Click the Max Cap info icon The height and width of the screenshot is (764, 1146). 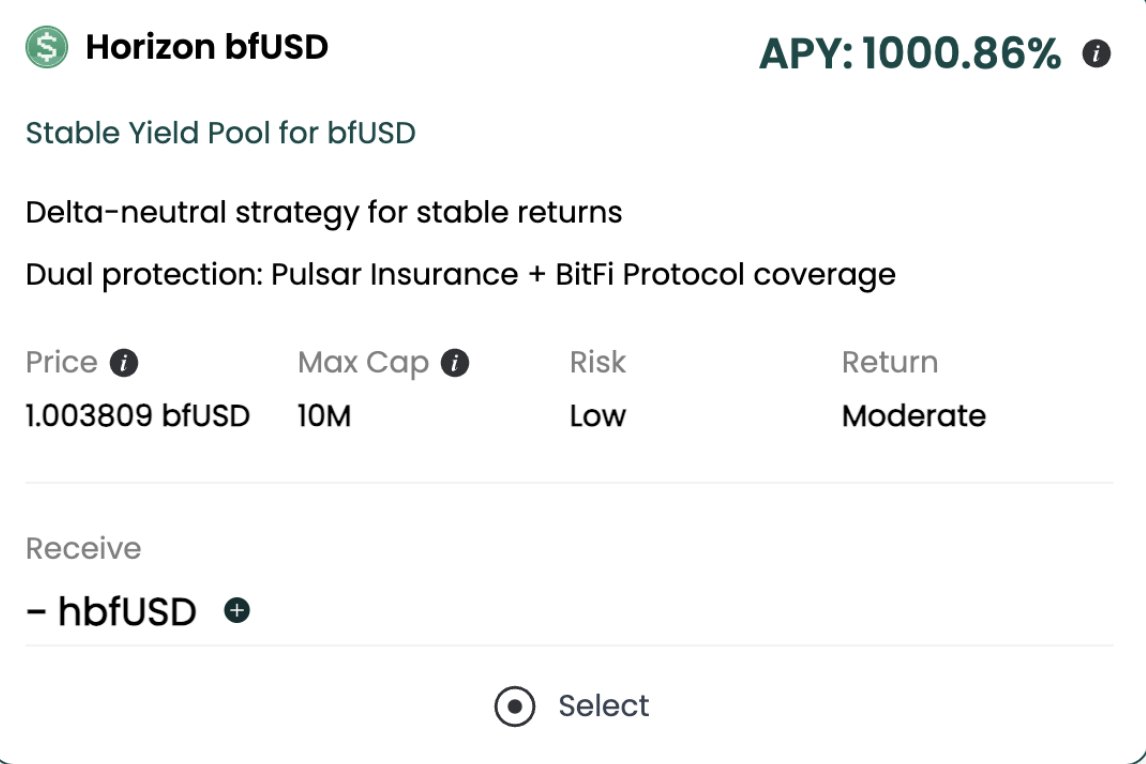tap(455, 363)
